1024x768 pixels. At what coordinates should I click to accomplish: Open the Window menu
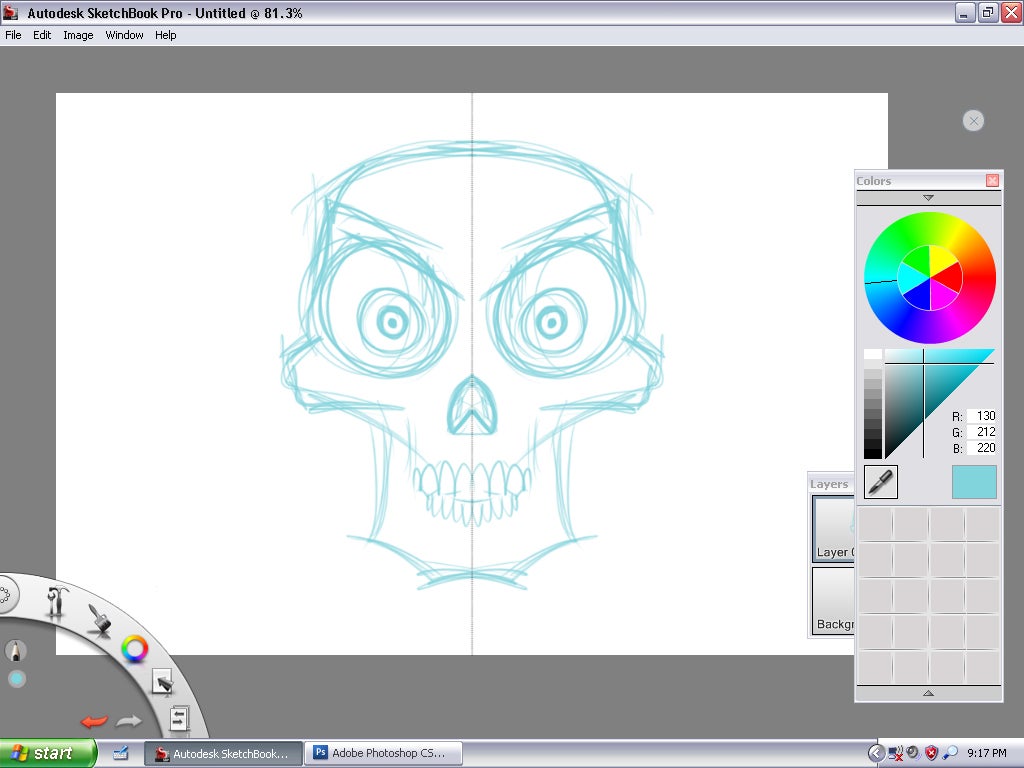click(125, 35)
